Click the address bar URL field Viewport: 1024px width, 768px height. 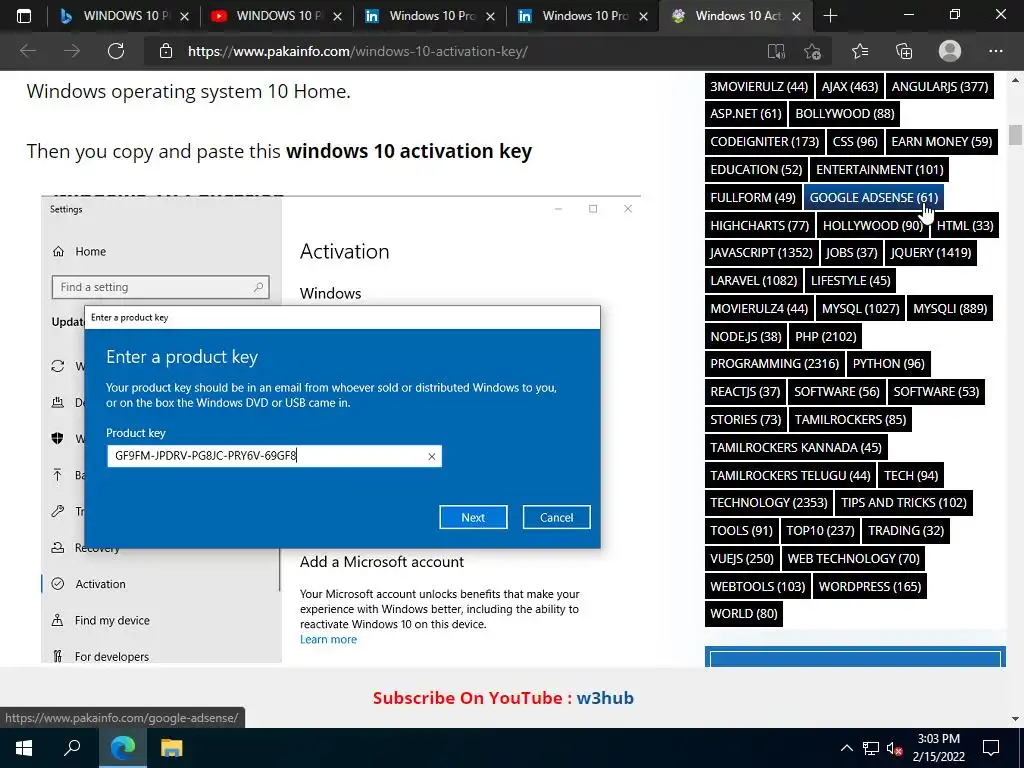pyautogui.click(x=457, y=51)
